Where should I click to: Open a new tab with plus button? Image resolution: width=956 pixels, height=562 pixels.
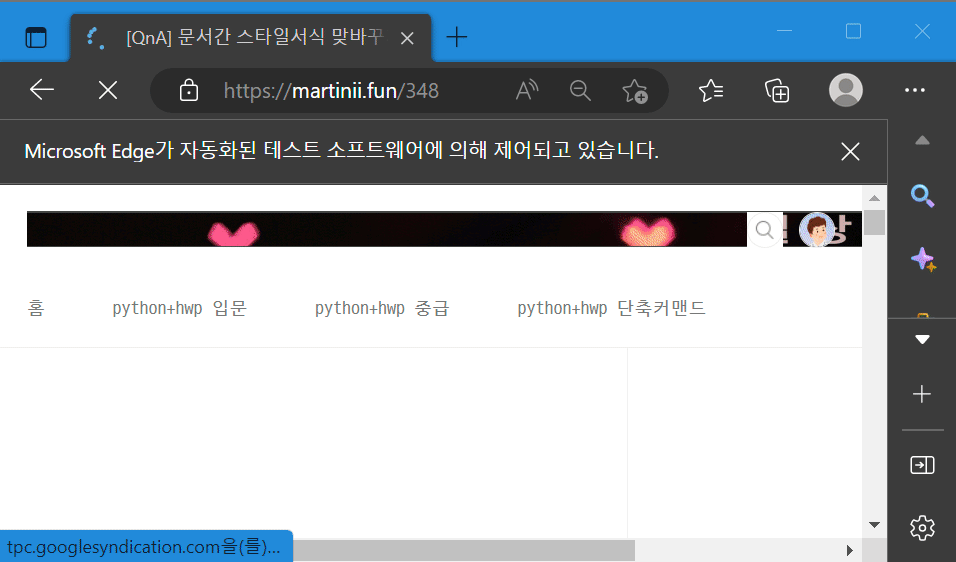[x=456, y=37]
